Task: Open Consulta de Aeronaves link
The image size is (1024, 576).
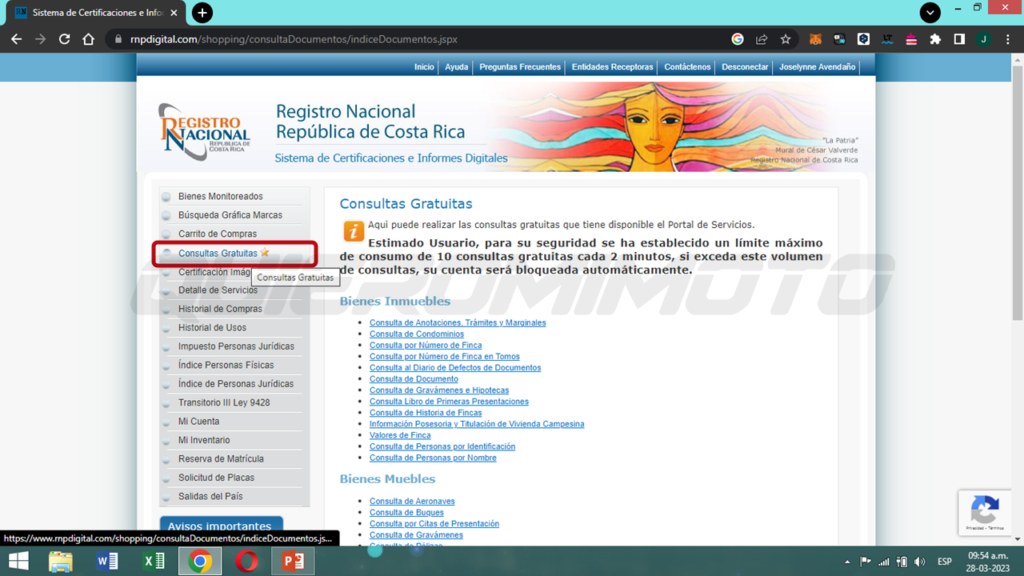Action: click(412, 502)
